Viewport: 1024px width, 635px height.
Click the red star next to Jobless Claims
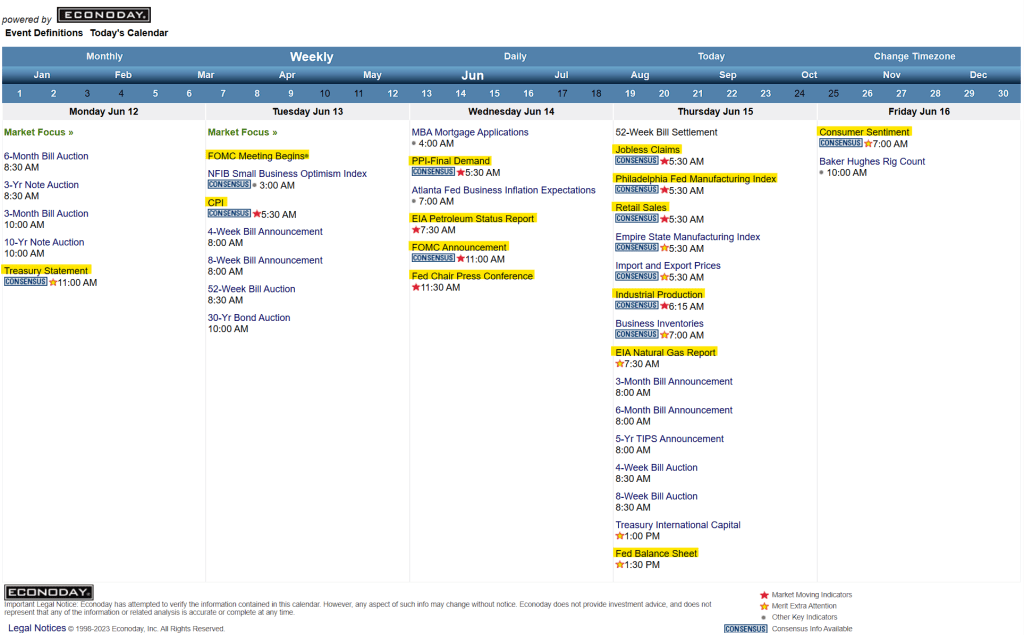tap(664, 161)
